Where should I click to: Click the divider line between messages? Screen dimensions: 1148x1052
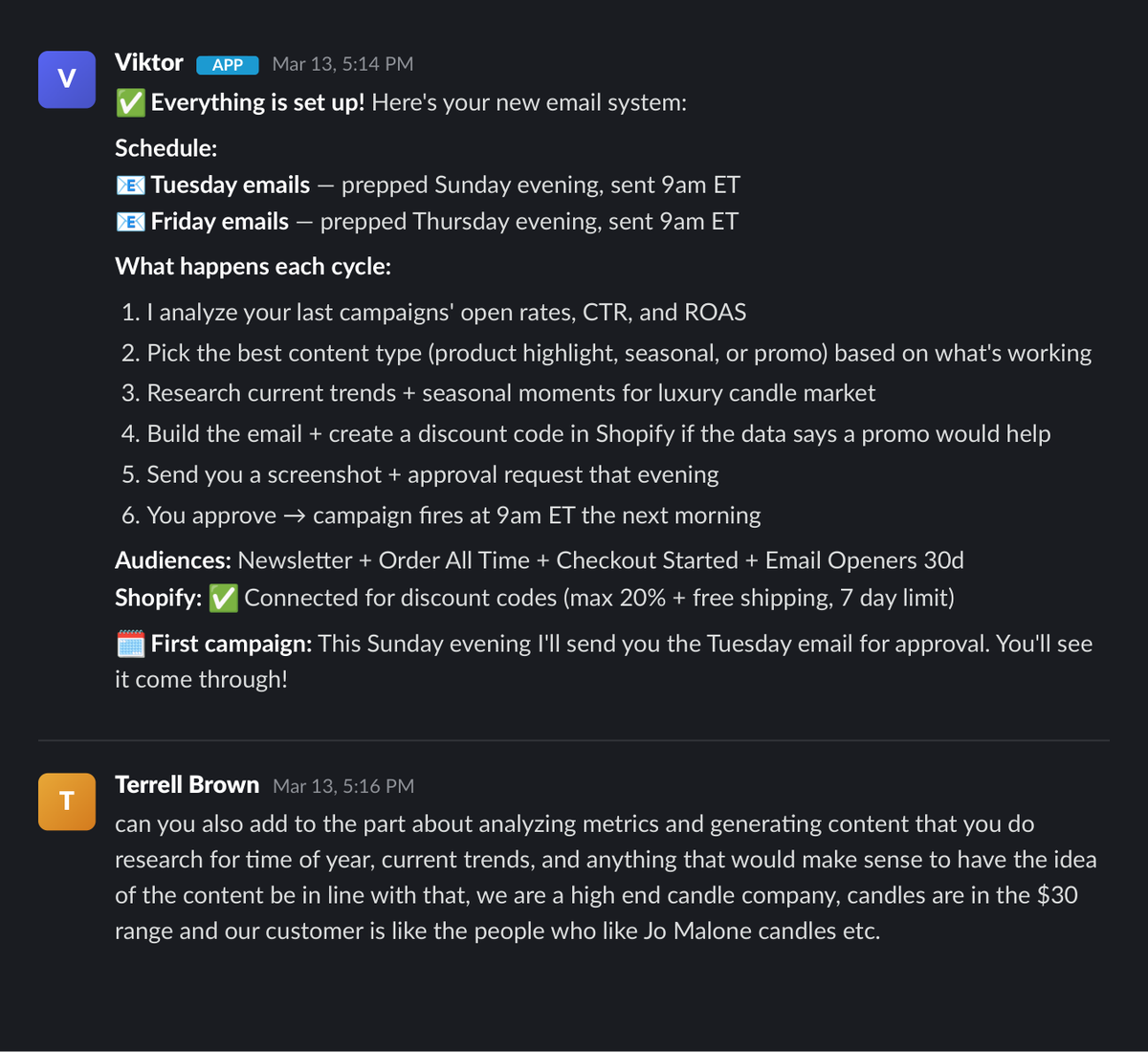(x=574, y=740)
